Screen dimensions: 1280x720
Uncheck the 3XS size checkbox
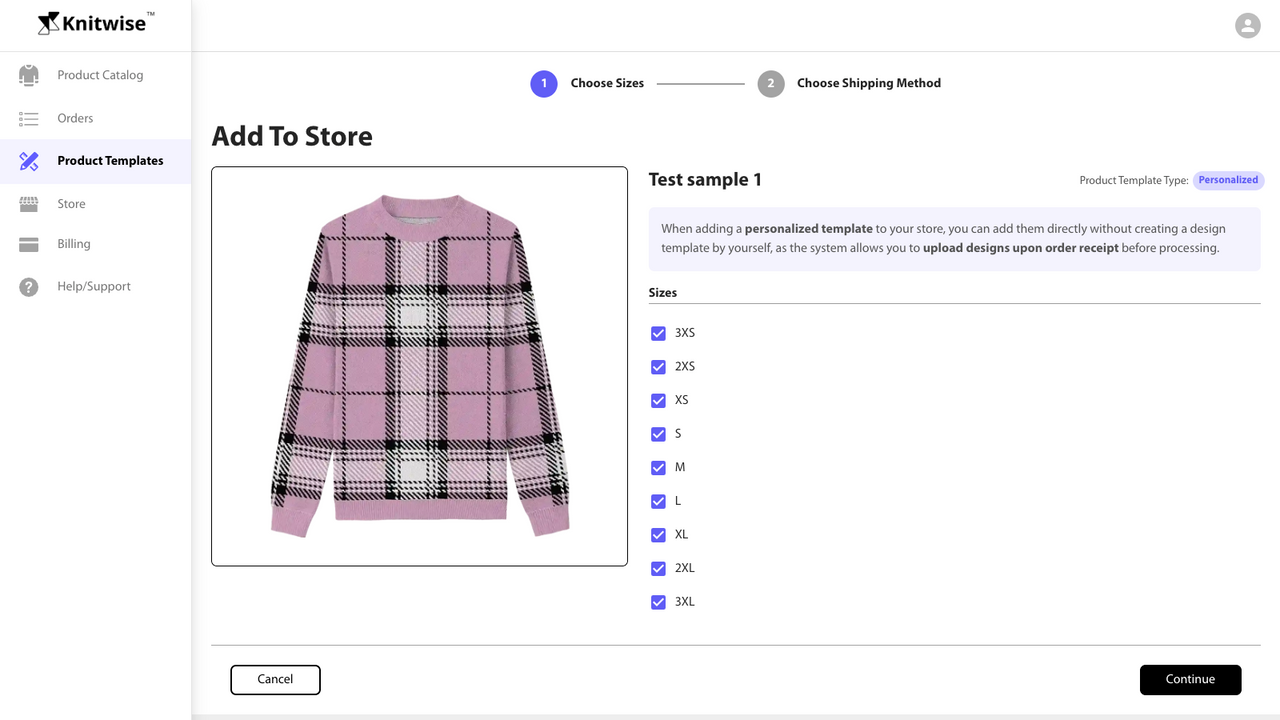(x=658, y=333)
